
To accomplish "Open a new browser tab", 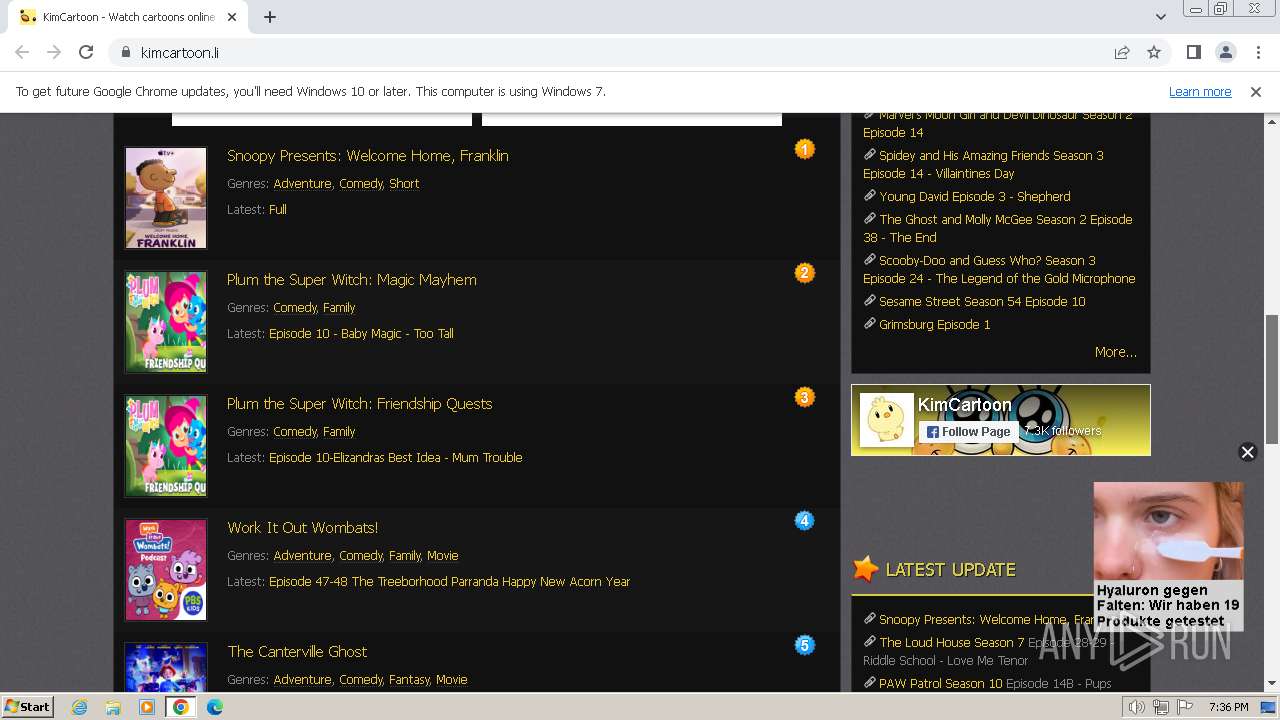I will click(x=270, y=17).
